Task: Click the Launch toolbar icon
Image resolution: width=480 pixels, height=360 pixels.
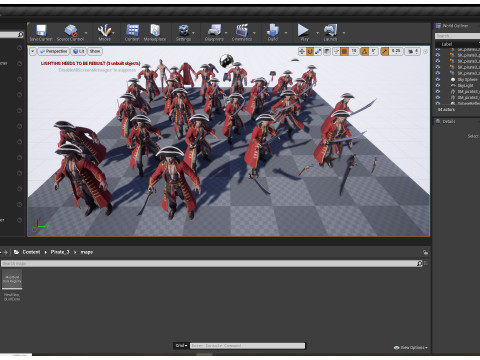Action: click(330, 31)
